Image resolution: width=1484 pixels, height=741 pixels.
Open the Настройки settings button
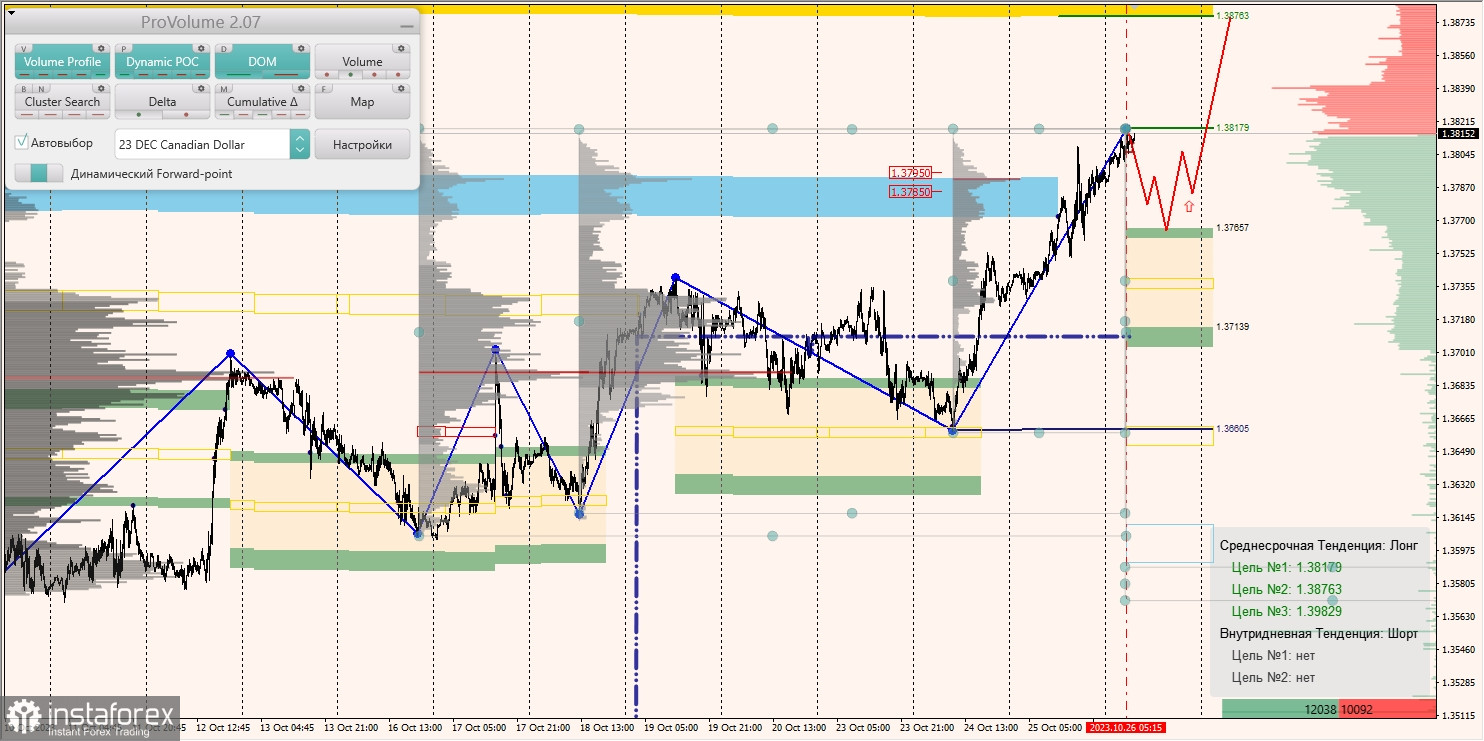coord(362,144)
